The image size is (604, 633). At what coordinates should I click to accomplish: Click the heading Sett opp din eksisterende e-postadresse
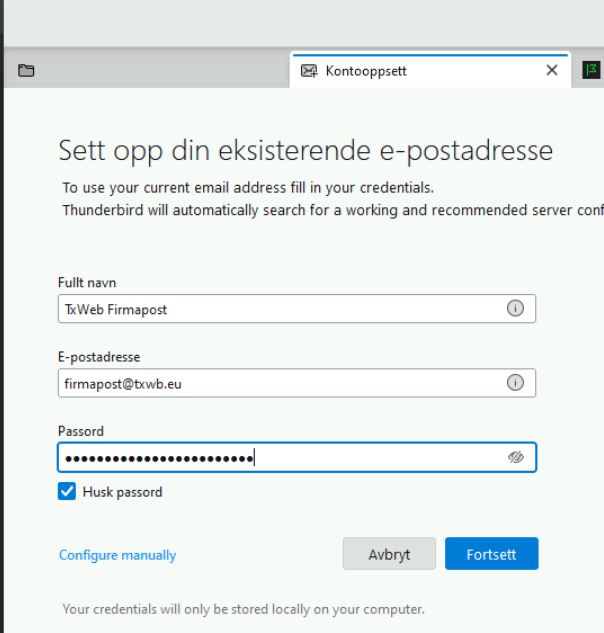305,151
